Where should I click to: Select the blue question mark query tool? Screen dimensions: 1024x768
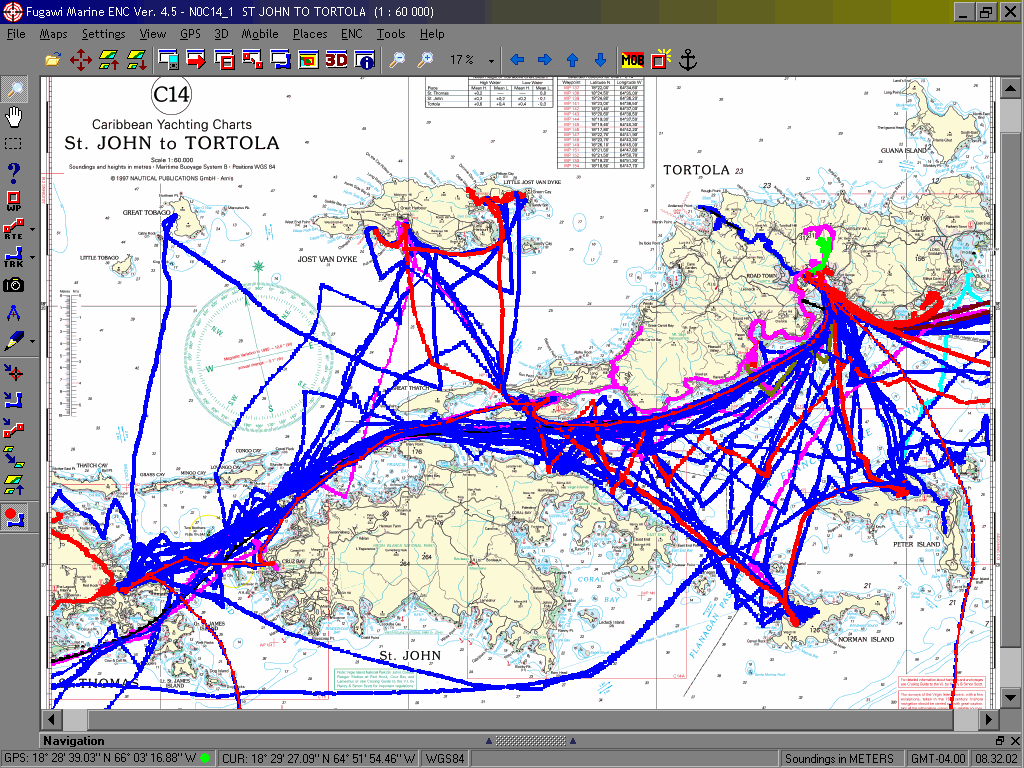point(14,172)
